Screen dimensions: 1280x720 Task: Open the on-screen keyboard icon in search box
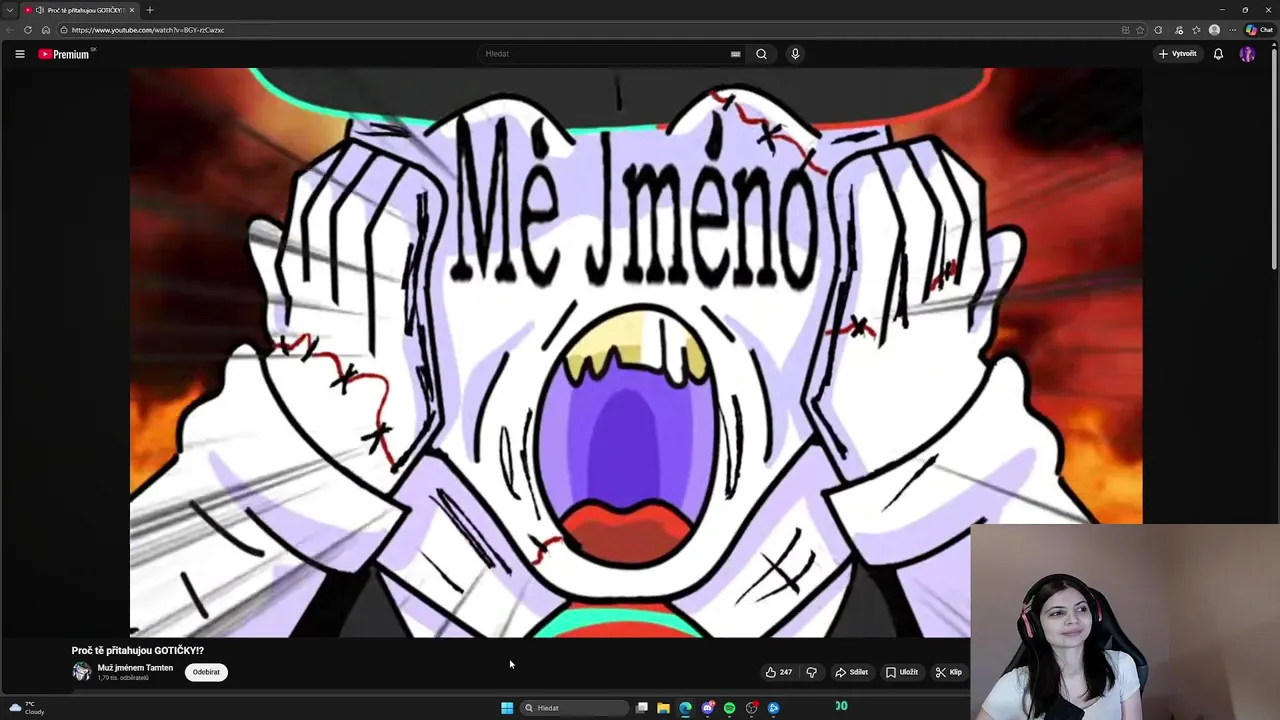735,54
